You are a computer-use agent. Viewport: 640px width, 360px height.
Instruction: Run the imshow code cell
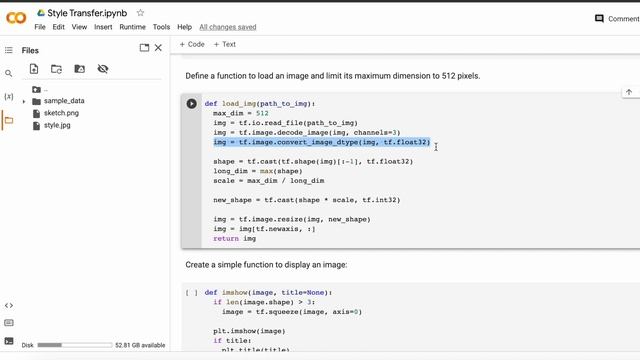[x=191, y=293]
